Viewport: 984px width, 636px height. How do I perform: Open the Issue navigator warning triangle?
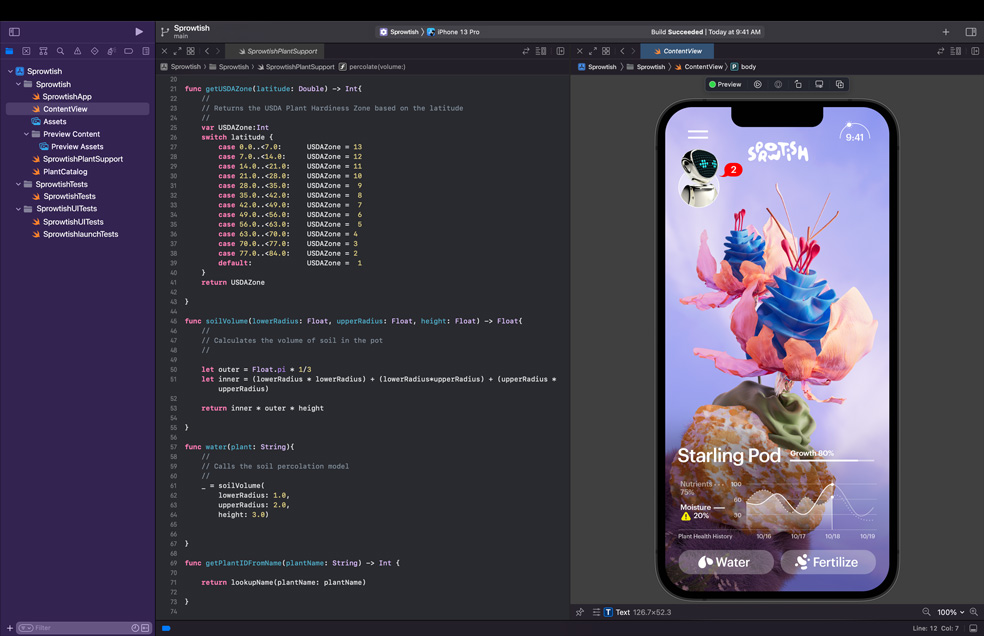[78, 50]
